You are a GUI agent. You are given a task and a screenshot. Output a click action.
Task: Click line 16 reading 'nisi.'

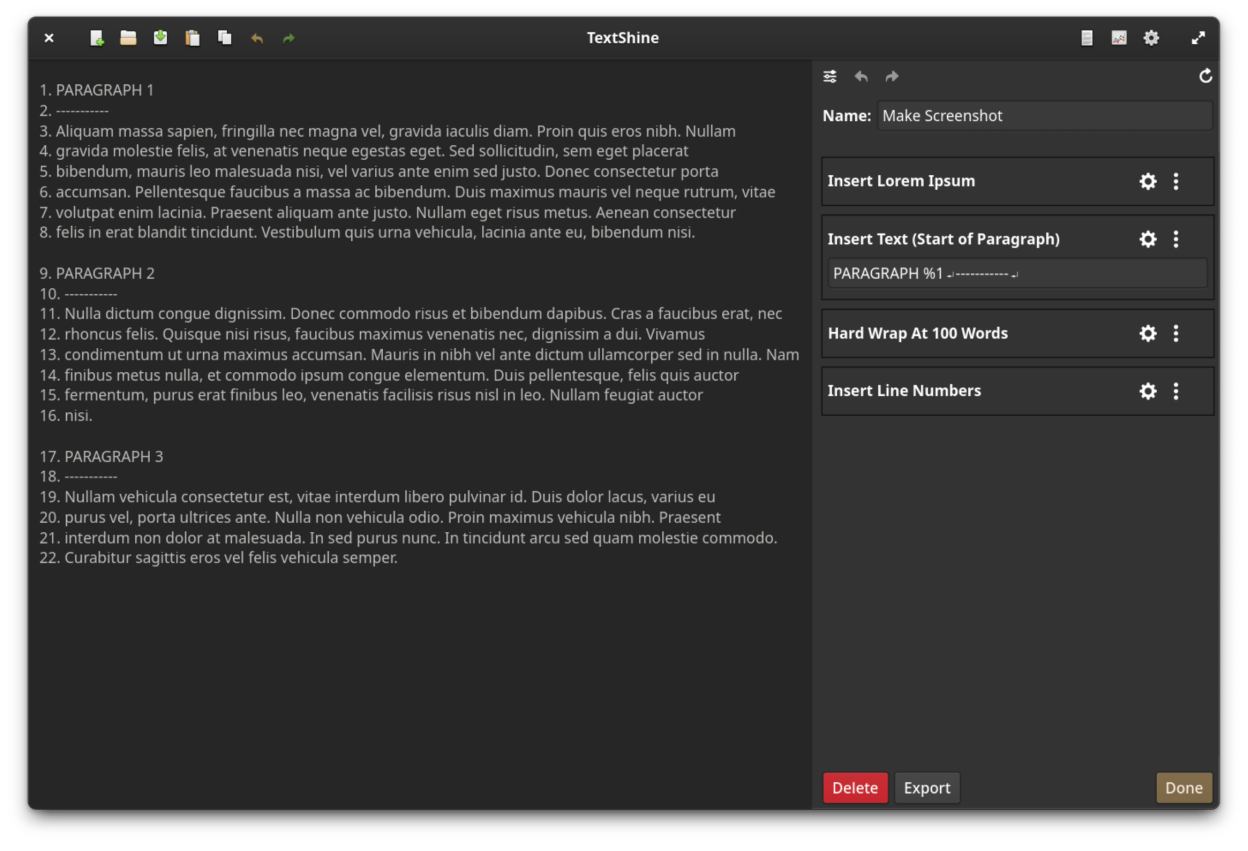tap(66, 415)
